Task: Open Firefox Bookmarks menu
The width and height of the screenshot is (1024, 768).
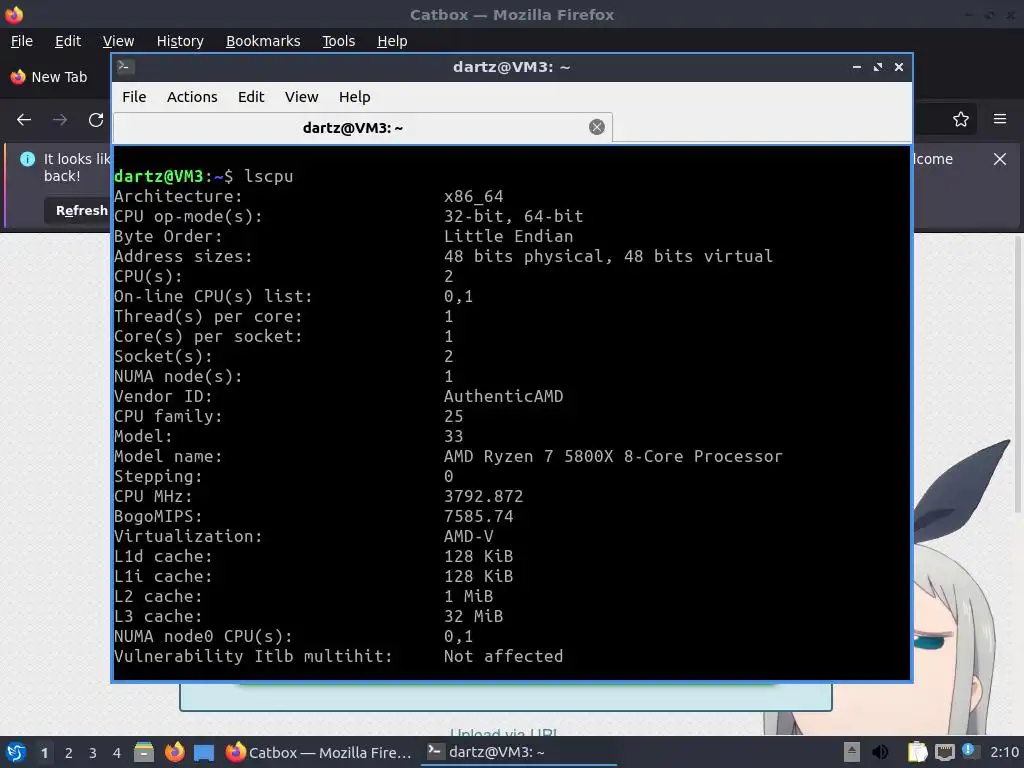Action: click(263, 41)
